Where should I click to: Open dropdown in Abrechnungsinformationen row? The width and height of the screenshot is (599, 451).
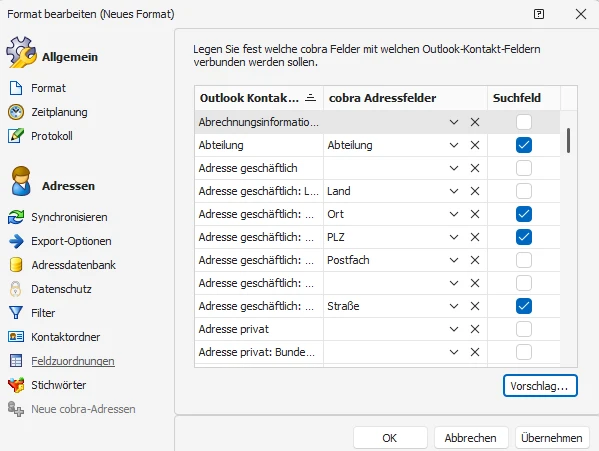pos(454,122)
